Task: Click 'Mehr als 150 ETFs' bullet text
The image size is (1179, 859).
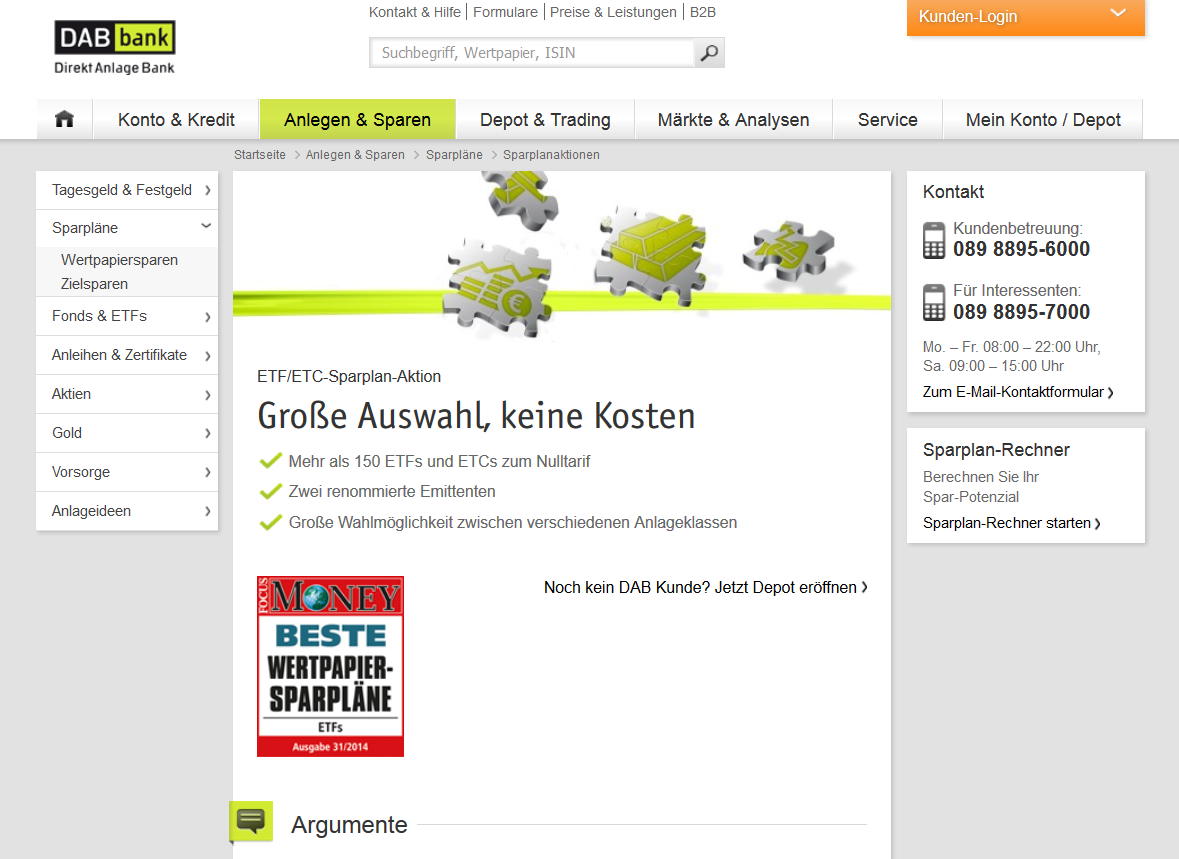Action: [439, 461]
